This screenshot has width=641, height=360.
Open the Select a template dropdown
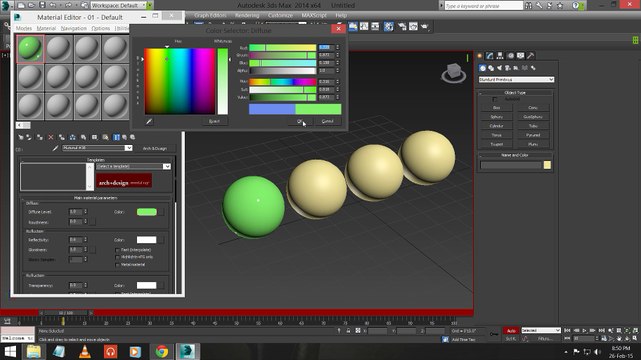coord(133,166)
